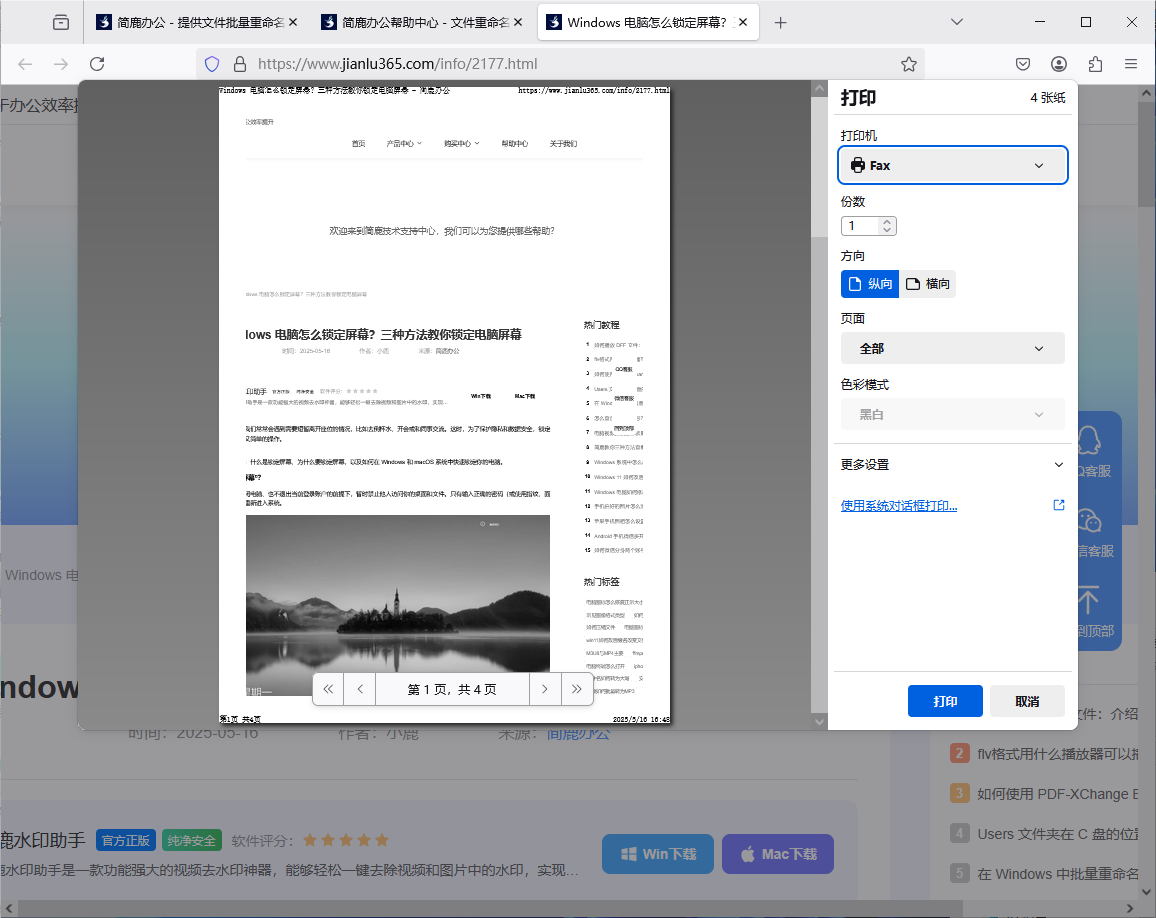Viewport: 1156px width, 918px height.
Task: Increase copies with the 份数 stepper arrow
Action: coord(888,222)
